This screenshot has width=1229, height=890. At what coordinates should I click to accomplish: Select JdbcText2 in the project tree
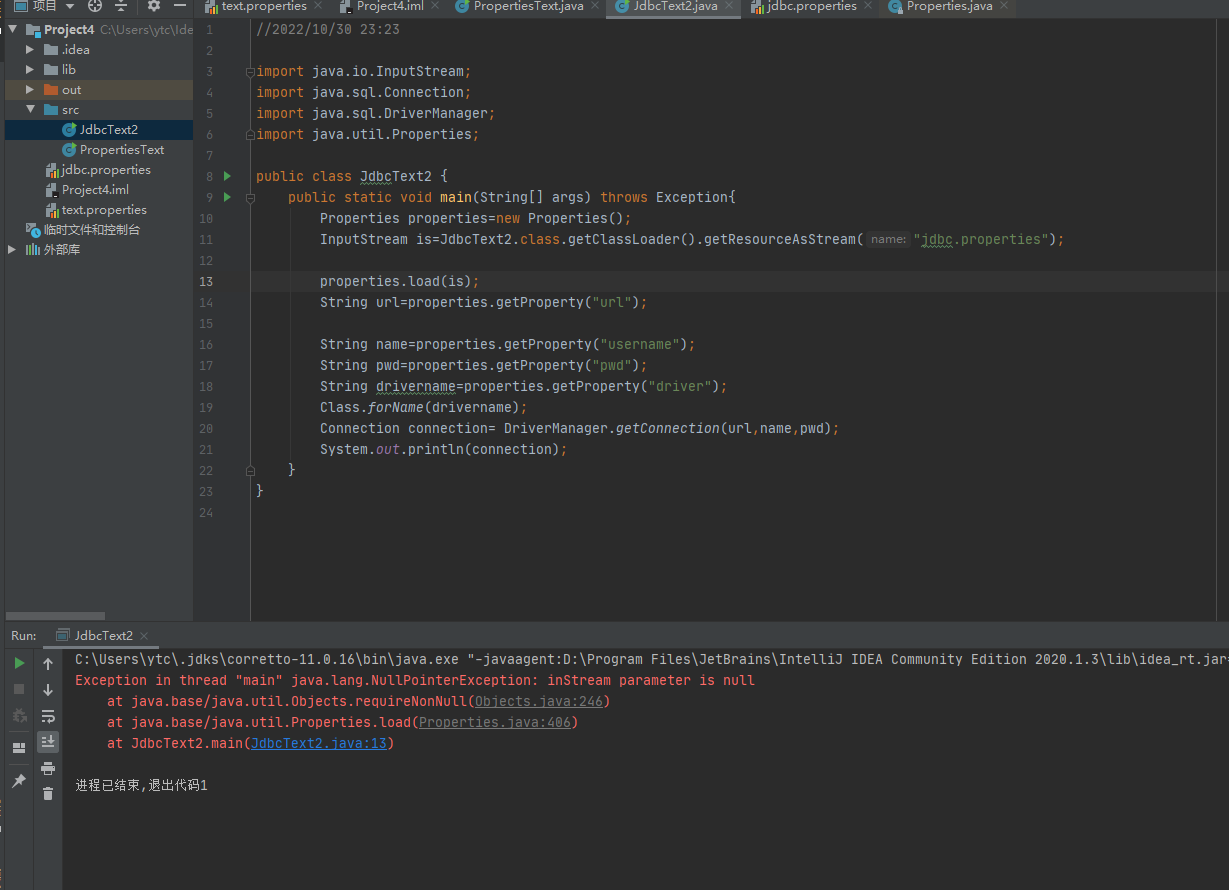pyautogui.click(x=99, y=130)
